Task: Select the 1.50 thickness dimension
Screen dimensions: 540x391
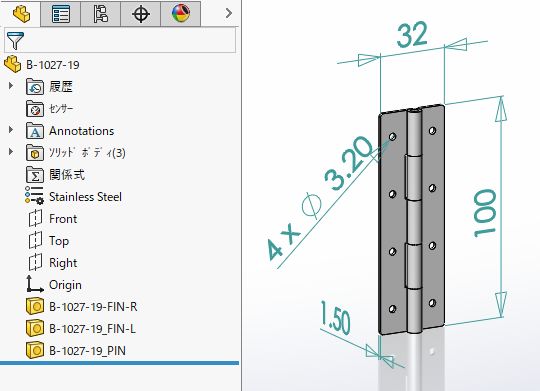Action: click(x=336, y=317)
